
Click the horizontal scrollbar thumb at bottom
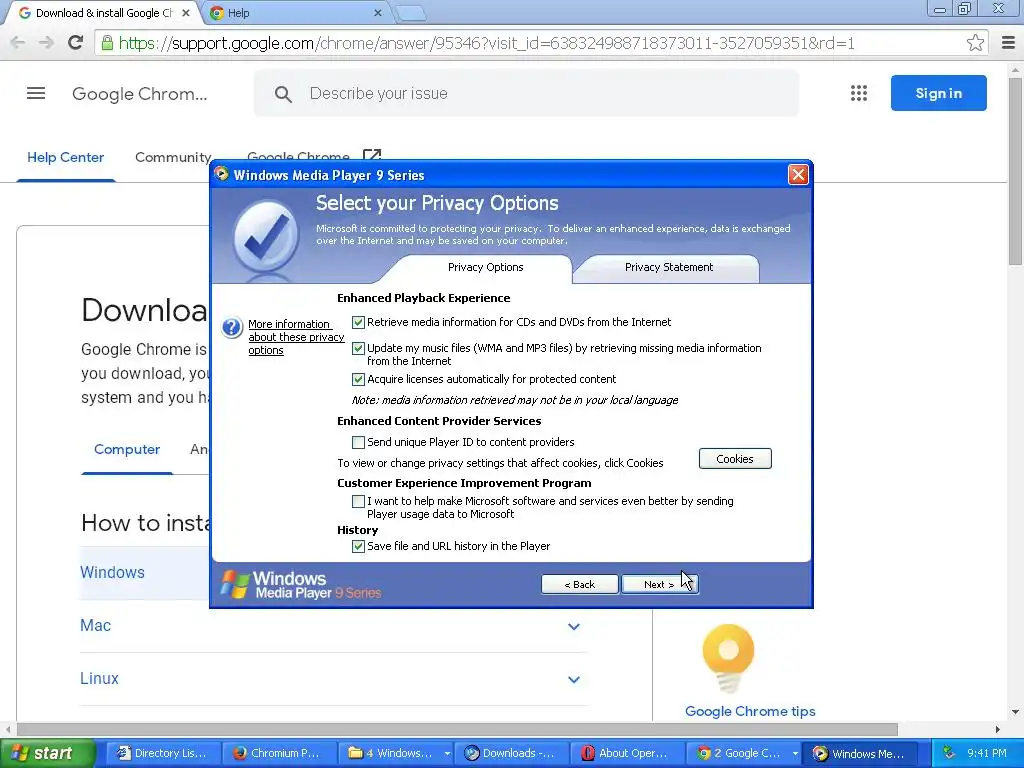click(x=457, y=729)
